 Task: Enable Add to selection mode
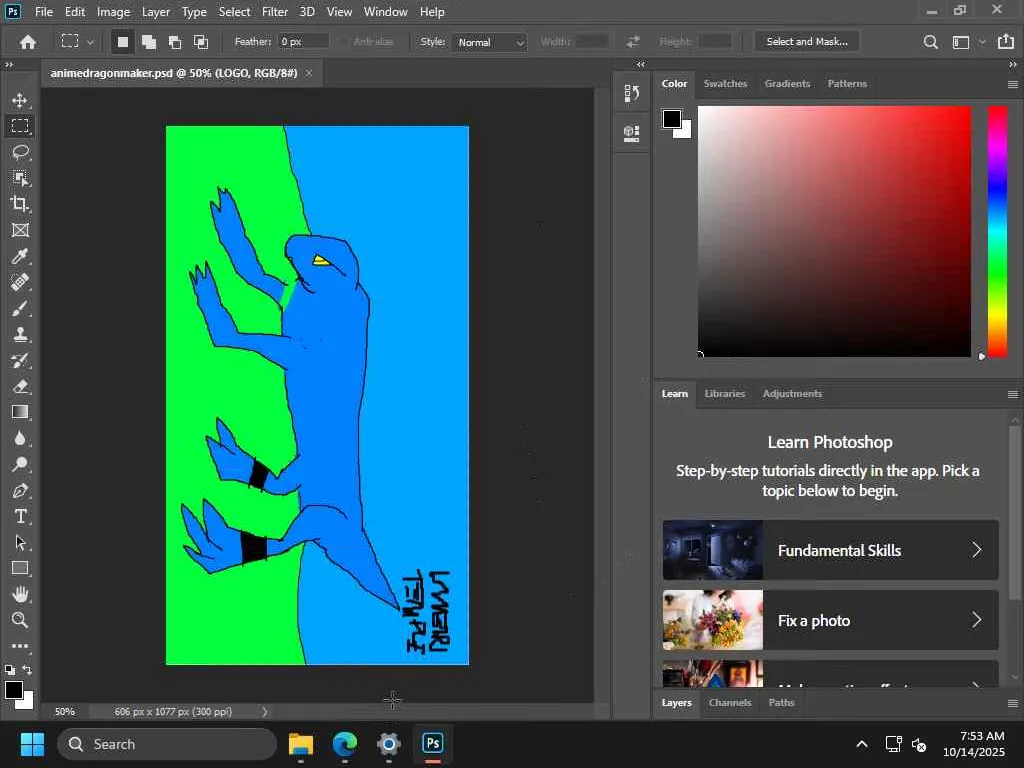148,42
